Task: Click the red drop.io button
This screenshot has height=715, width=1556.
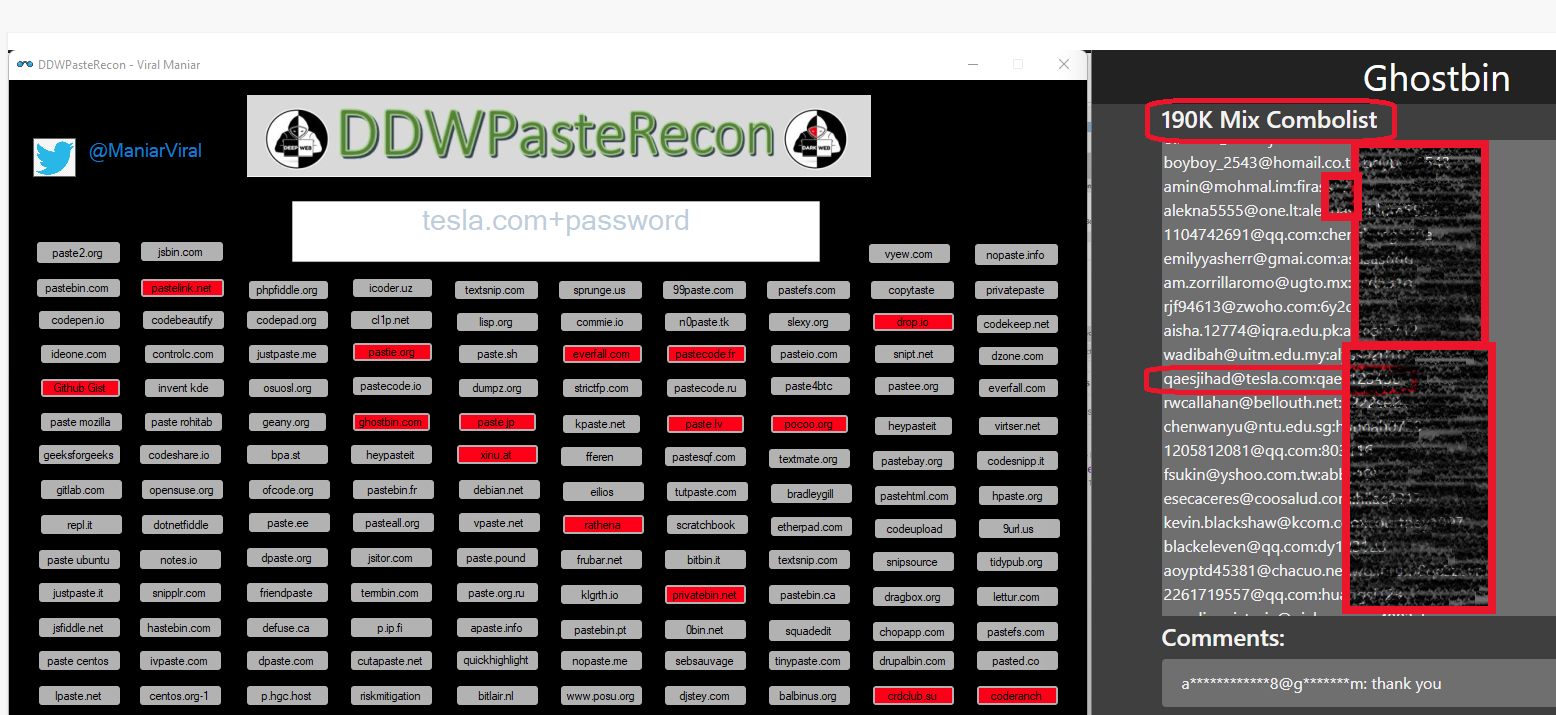Action: click(913, 323)
